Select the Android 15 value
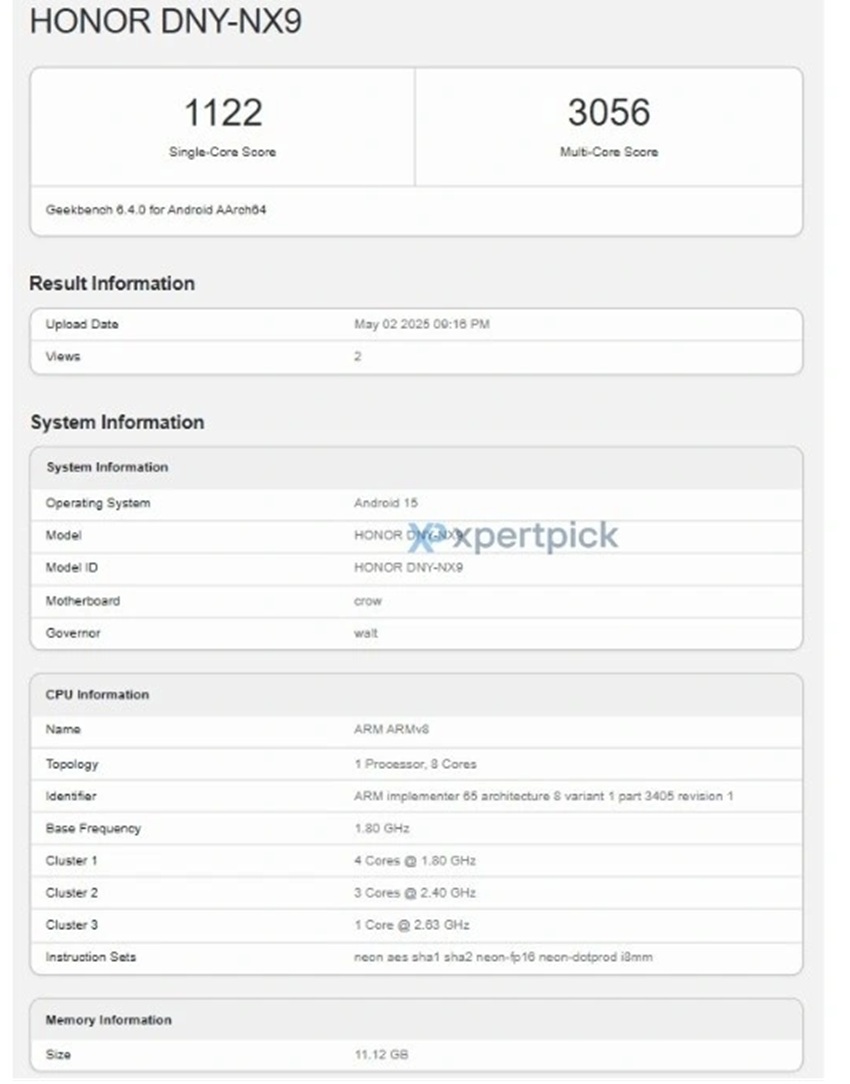The image size is (850, 1084). (386, 503)
